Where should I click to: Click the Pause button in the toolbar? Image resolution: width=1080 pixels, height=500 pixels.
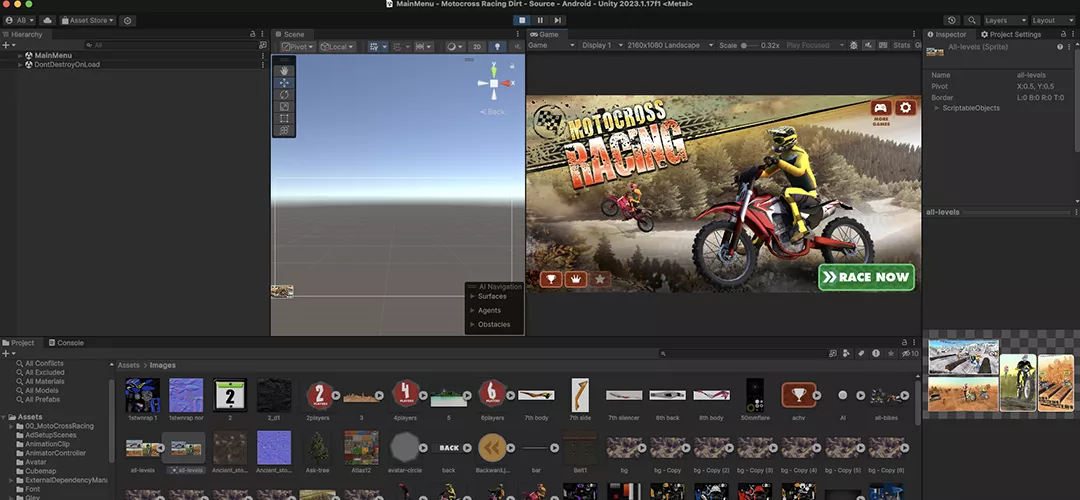point(540,20)
